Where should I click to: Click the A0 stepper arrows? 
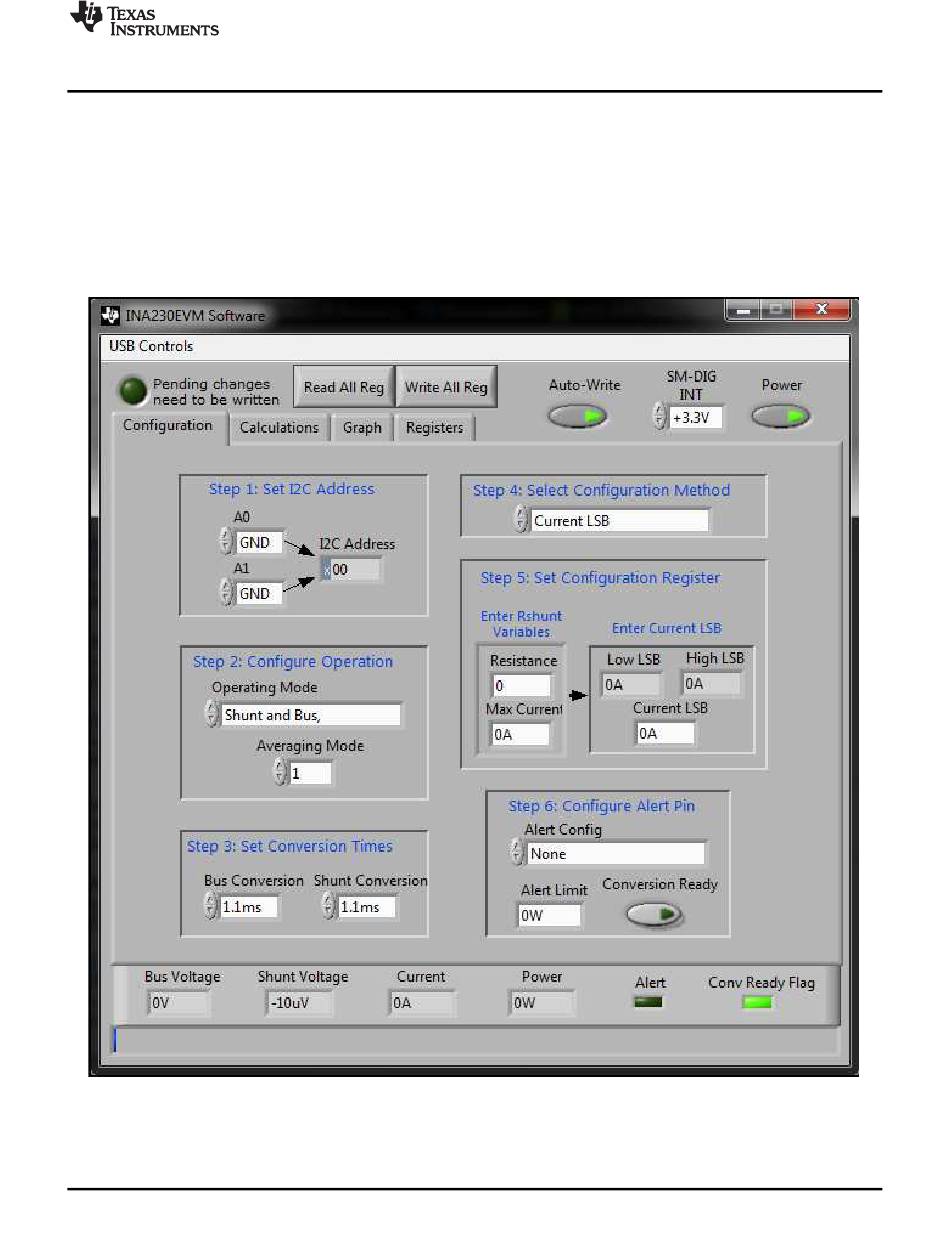pyautogui.click(x=226, y=542)
